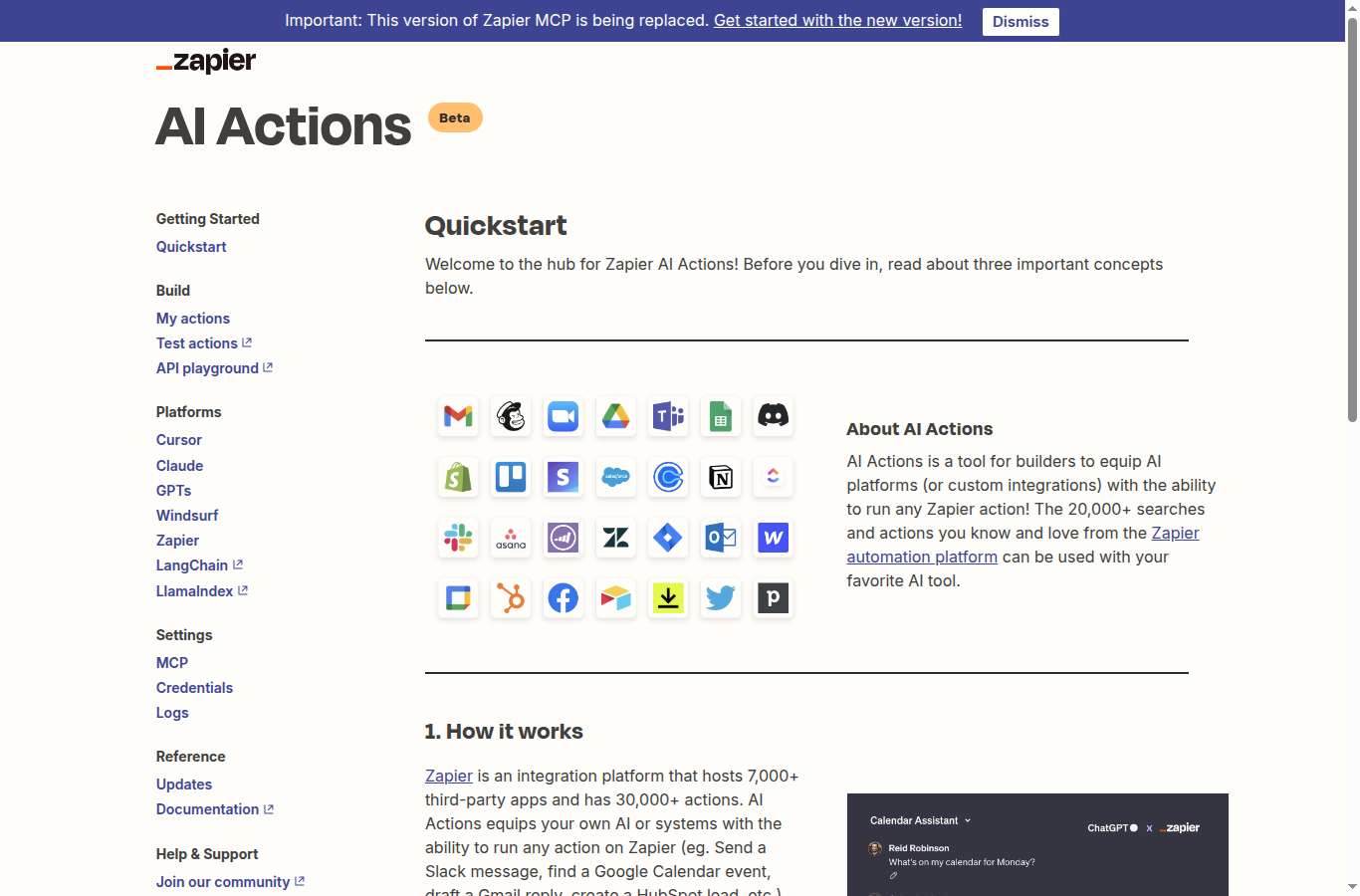Click the page vertical scrollbar
The height and width of the screenshot is (896, 1360).
1352,229
